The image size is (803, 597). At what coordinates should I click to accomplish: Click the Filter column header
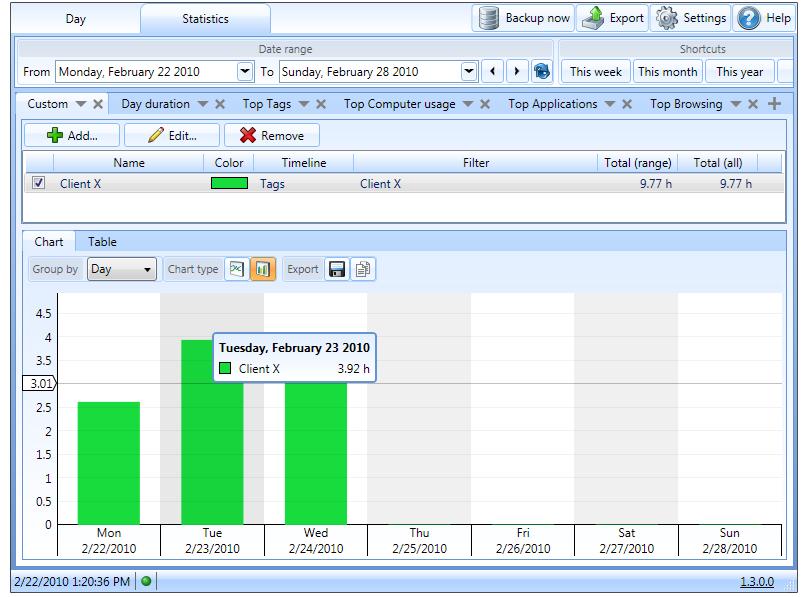coord(476,163)
